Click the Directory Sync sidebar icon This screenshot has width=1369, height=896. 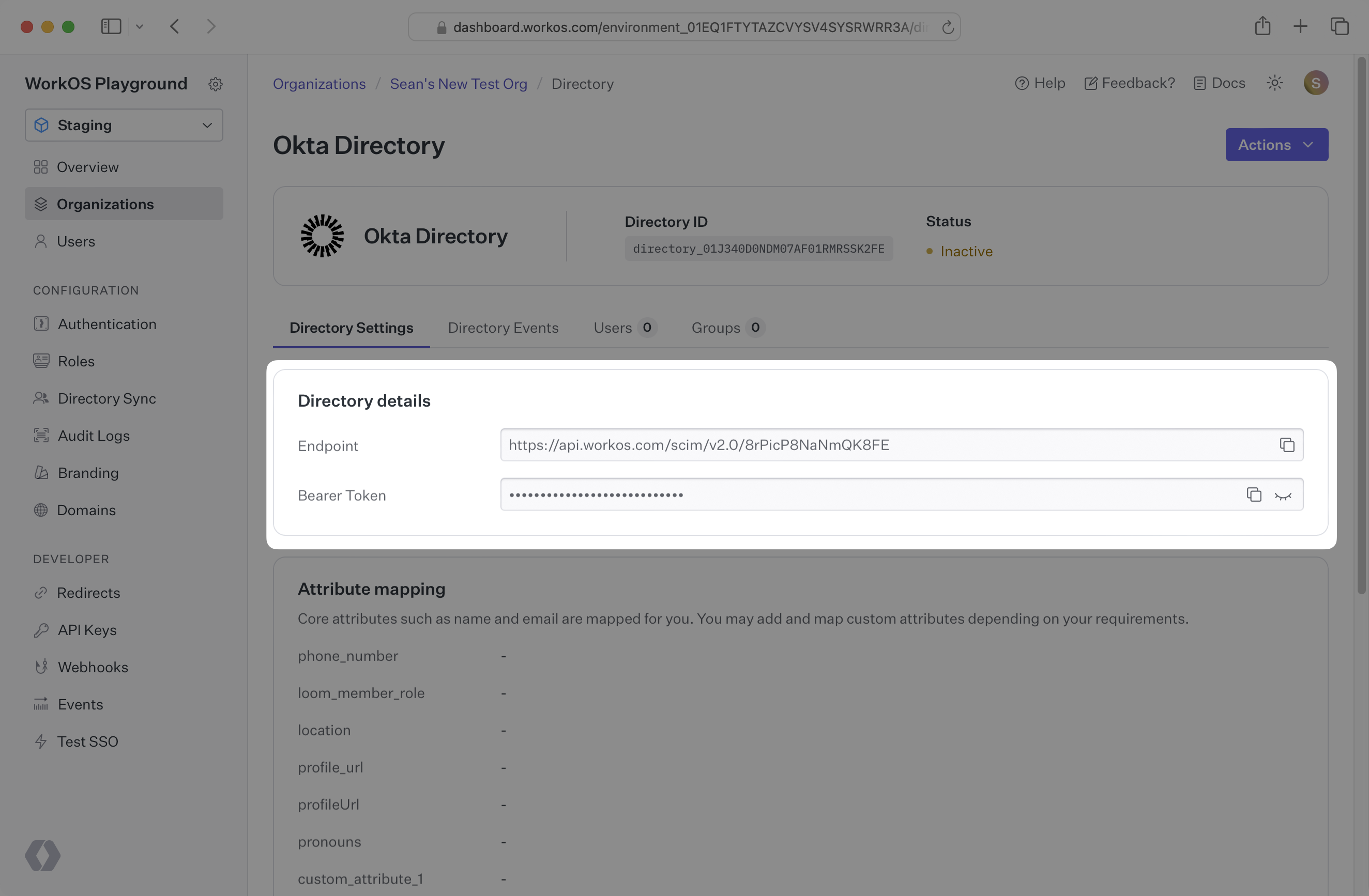[x=41, y=397]
